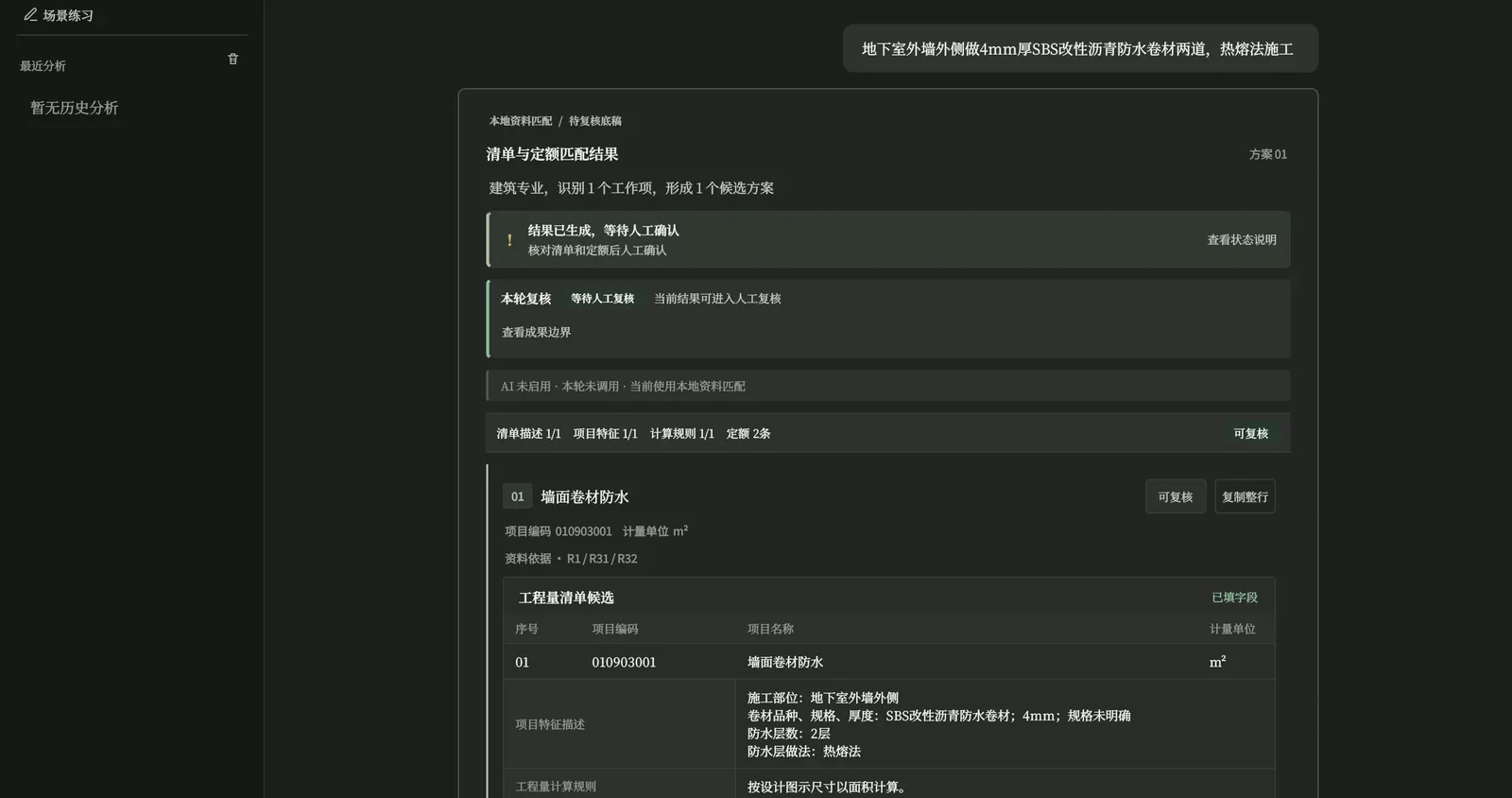This screenshot has width=1512, height=798.
Task: Click the 防水层做法：热熔法 line
Action: click(x=804, y=752)
